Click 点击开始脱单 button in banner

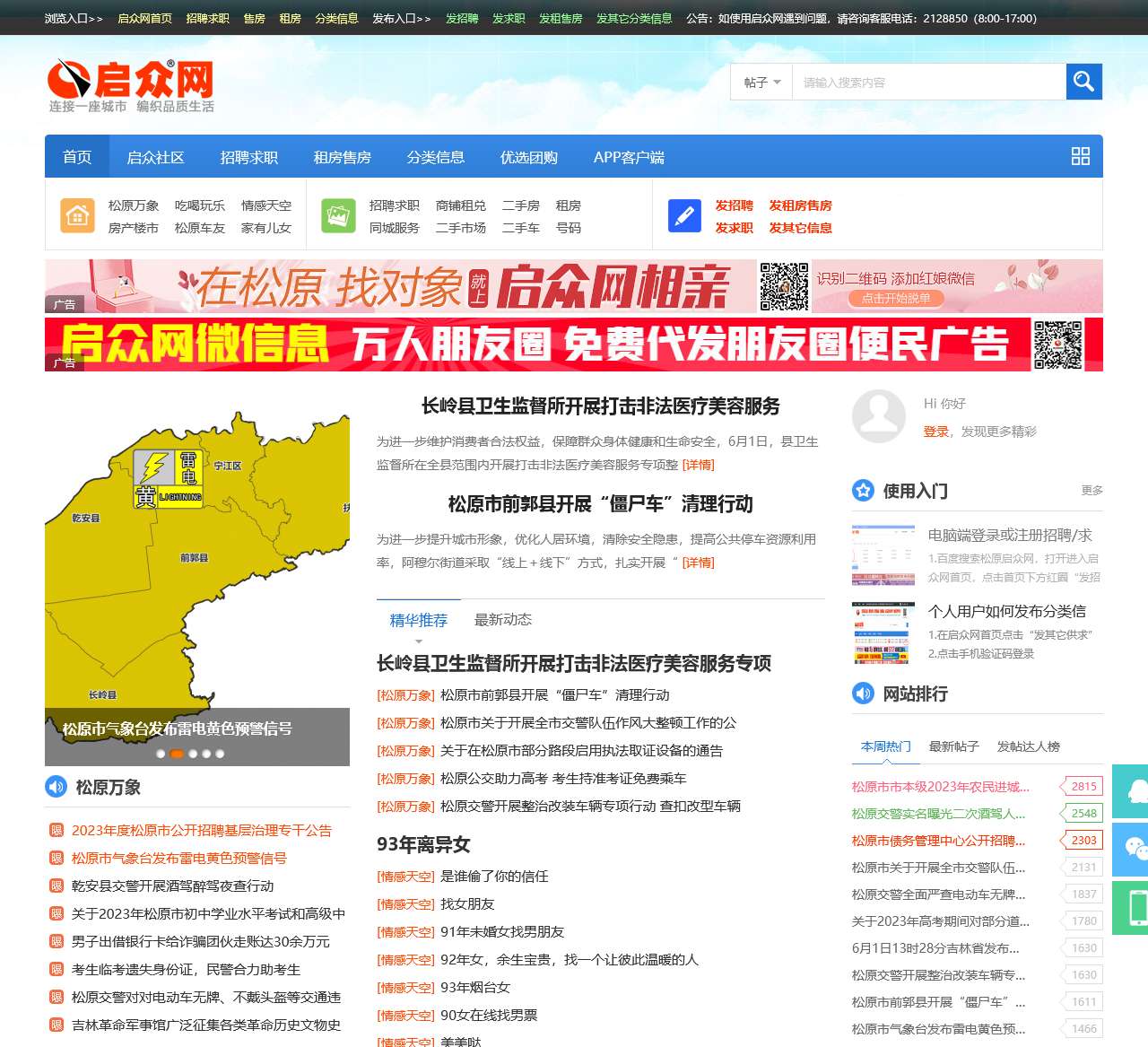click(x=895, y=299)
